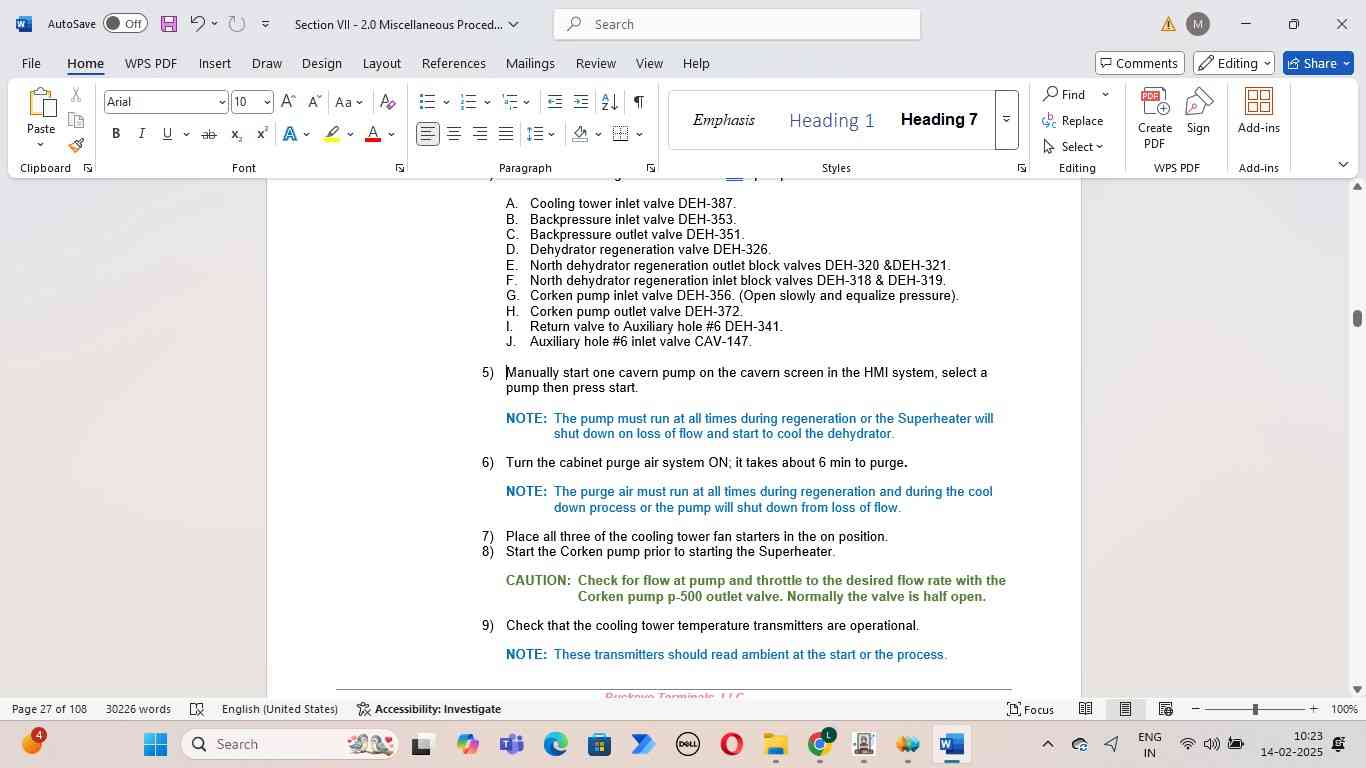Click the Undo arrow icon

[197, 24]
